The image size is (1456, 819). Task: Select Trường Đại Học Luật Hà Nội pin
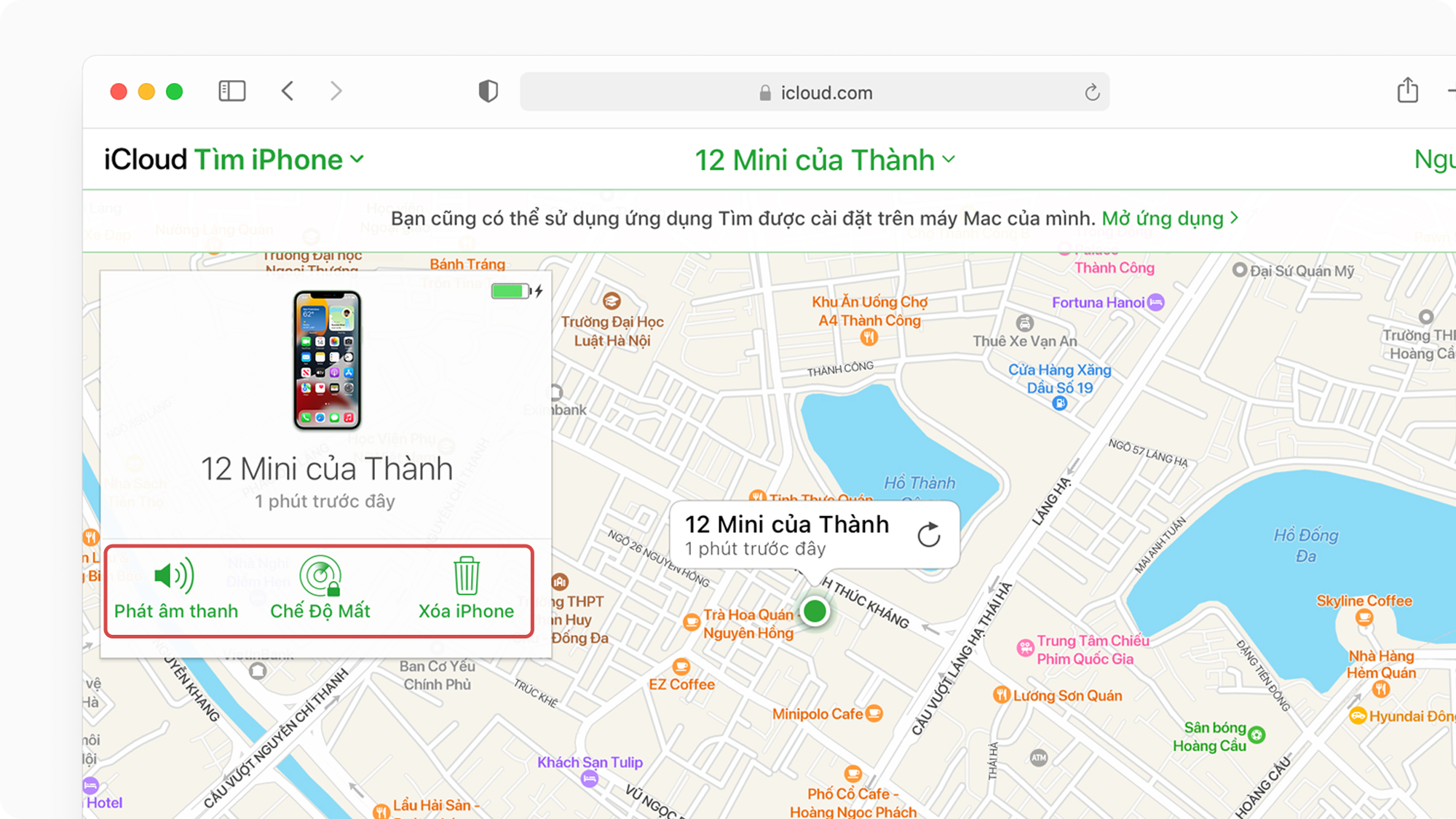tap(612, 301)
